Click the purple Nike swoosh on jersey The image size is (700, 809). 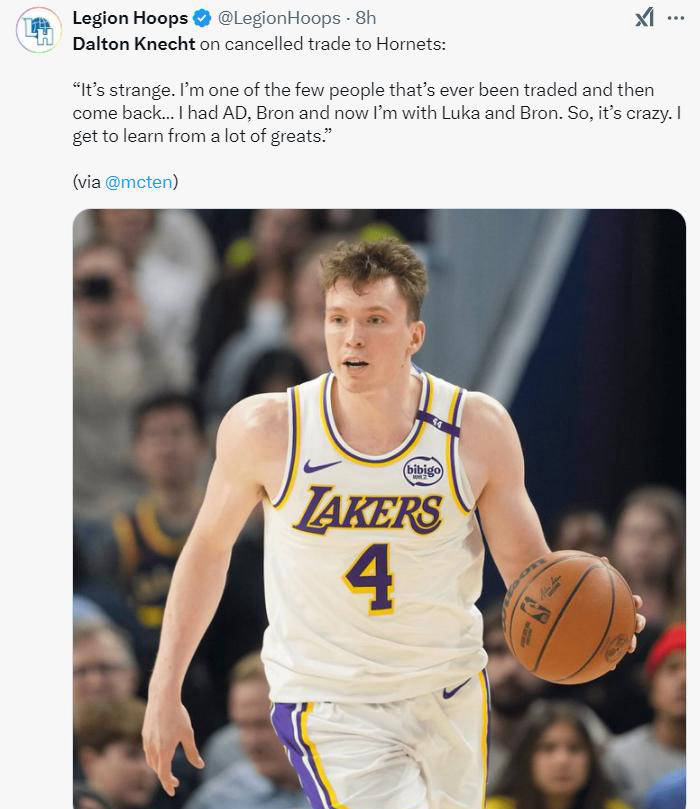pos(322,466)
